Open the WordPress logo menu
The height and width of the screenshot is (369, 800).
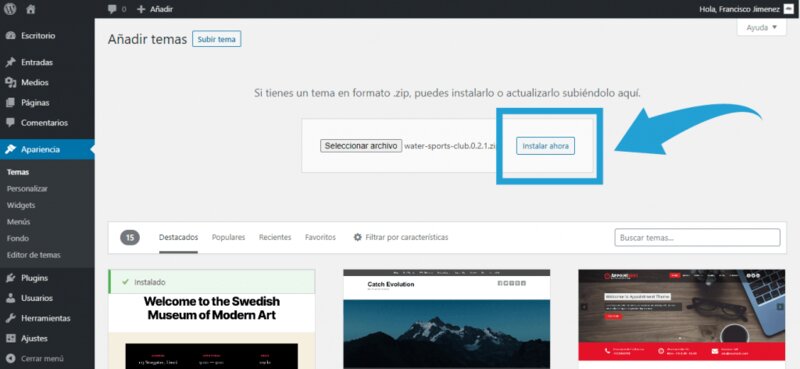(x=10, y=9)
